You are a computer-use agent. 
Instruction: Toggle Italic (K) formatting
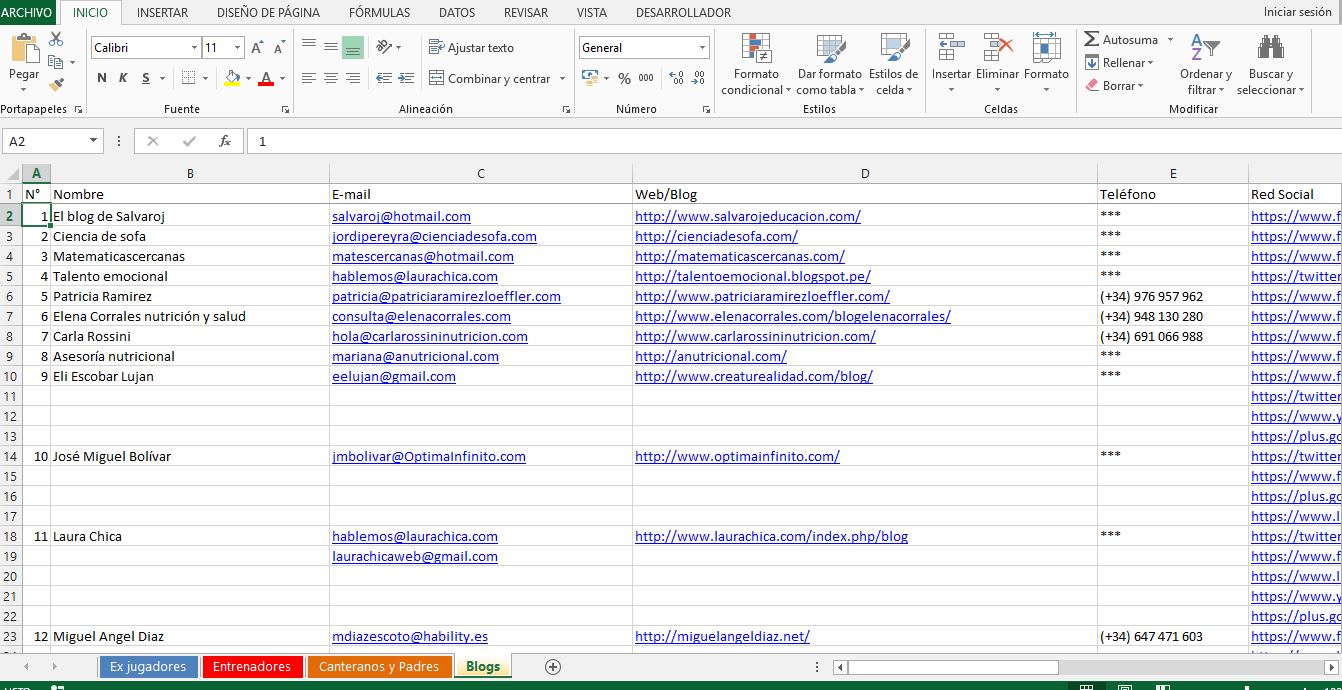[x=123, y=78]
